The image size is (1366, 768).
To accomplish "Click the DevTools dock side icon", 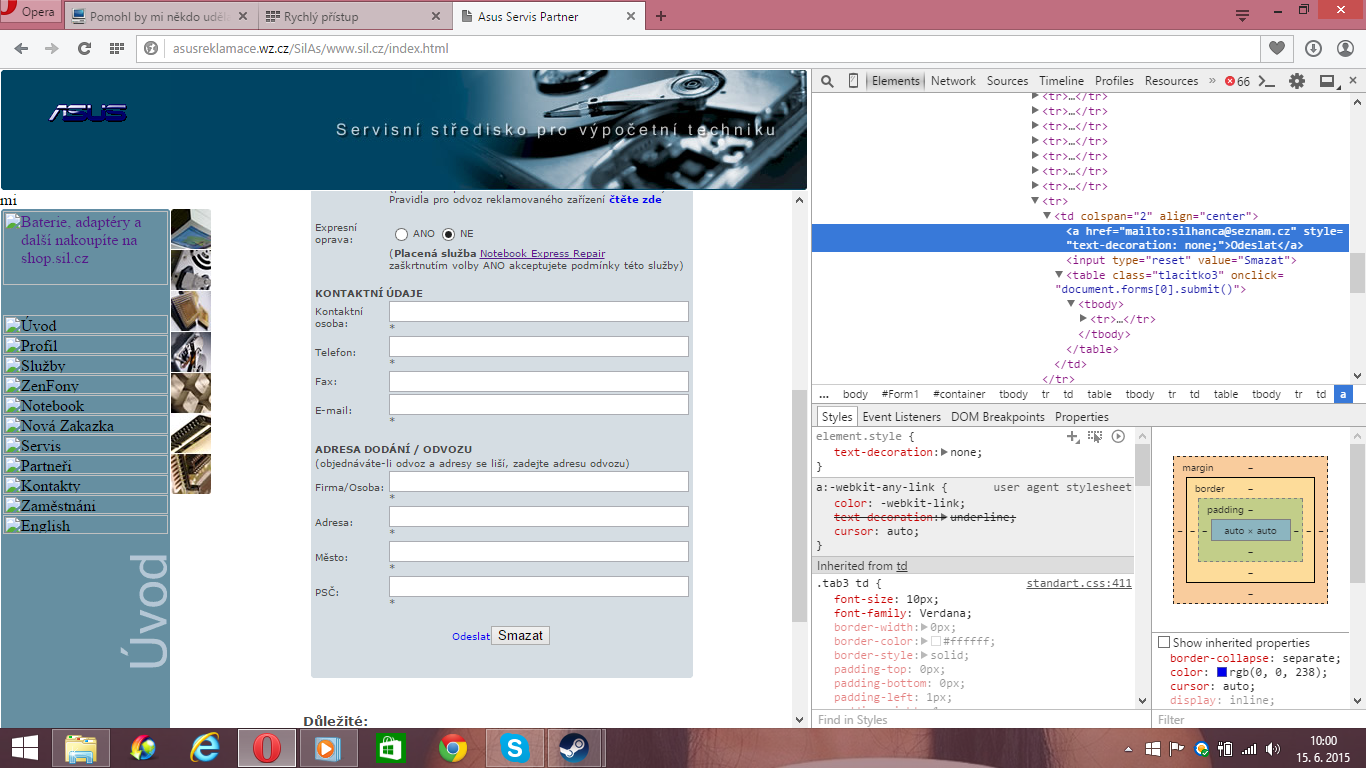I will click(1327, 81).
